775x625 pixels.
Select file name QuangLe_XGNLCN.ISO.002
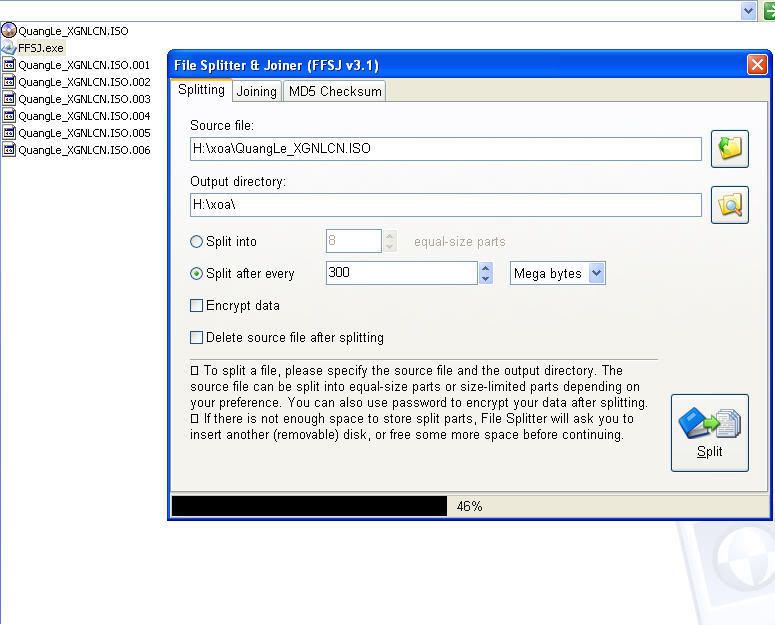[x=84, y=82]
